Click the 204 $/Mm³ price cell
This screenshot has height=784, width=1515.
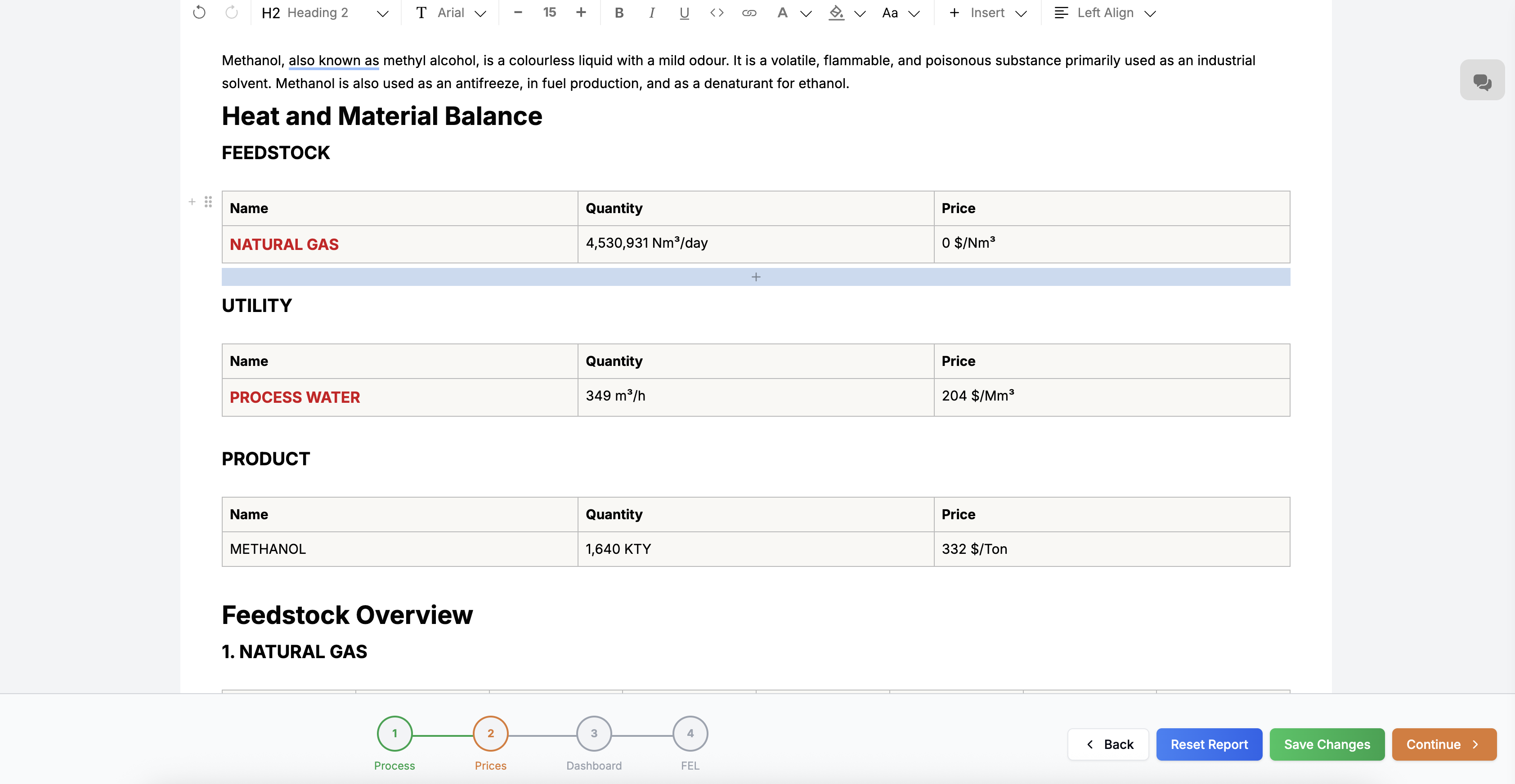tap(1112, 397)
